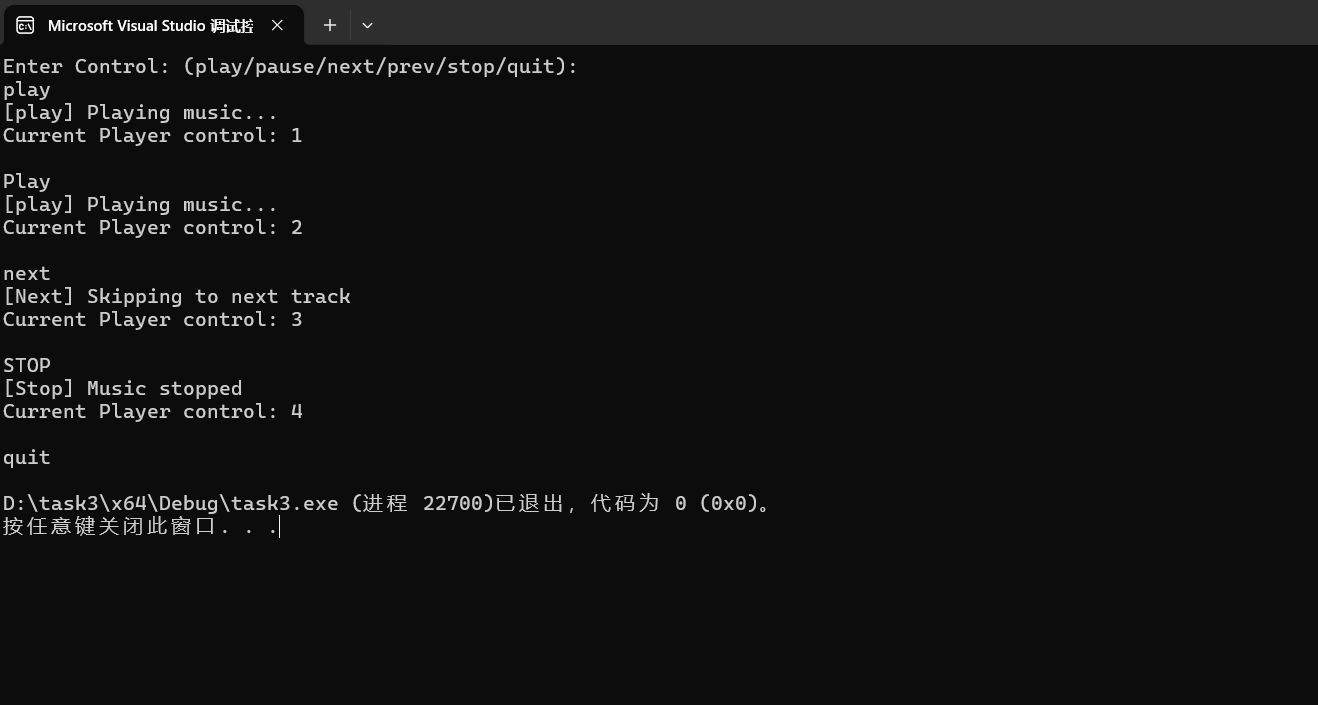
Task: Expand the new tab profile dropdown
Action: coord(367,25)
